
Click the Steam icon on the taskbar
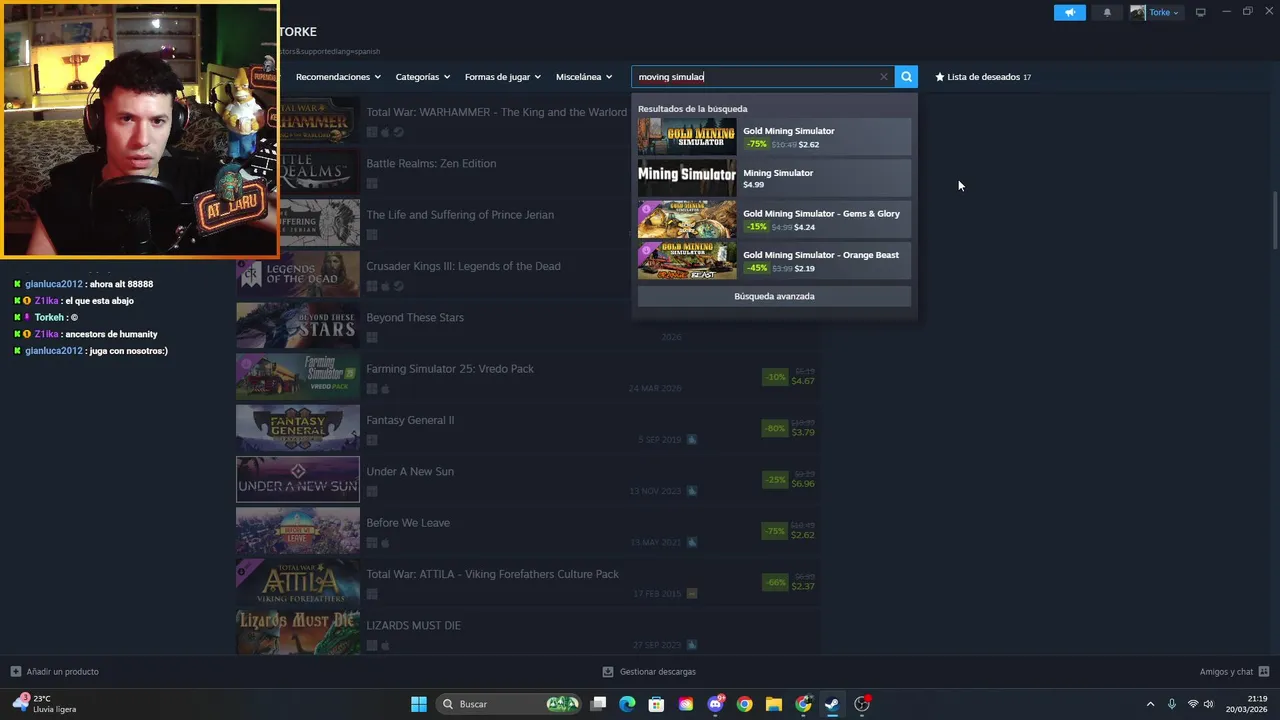point(832,704)
